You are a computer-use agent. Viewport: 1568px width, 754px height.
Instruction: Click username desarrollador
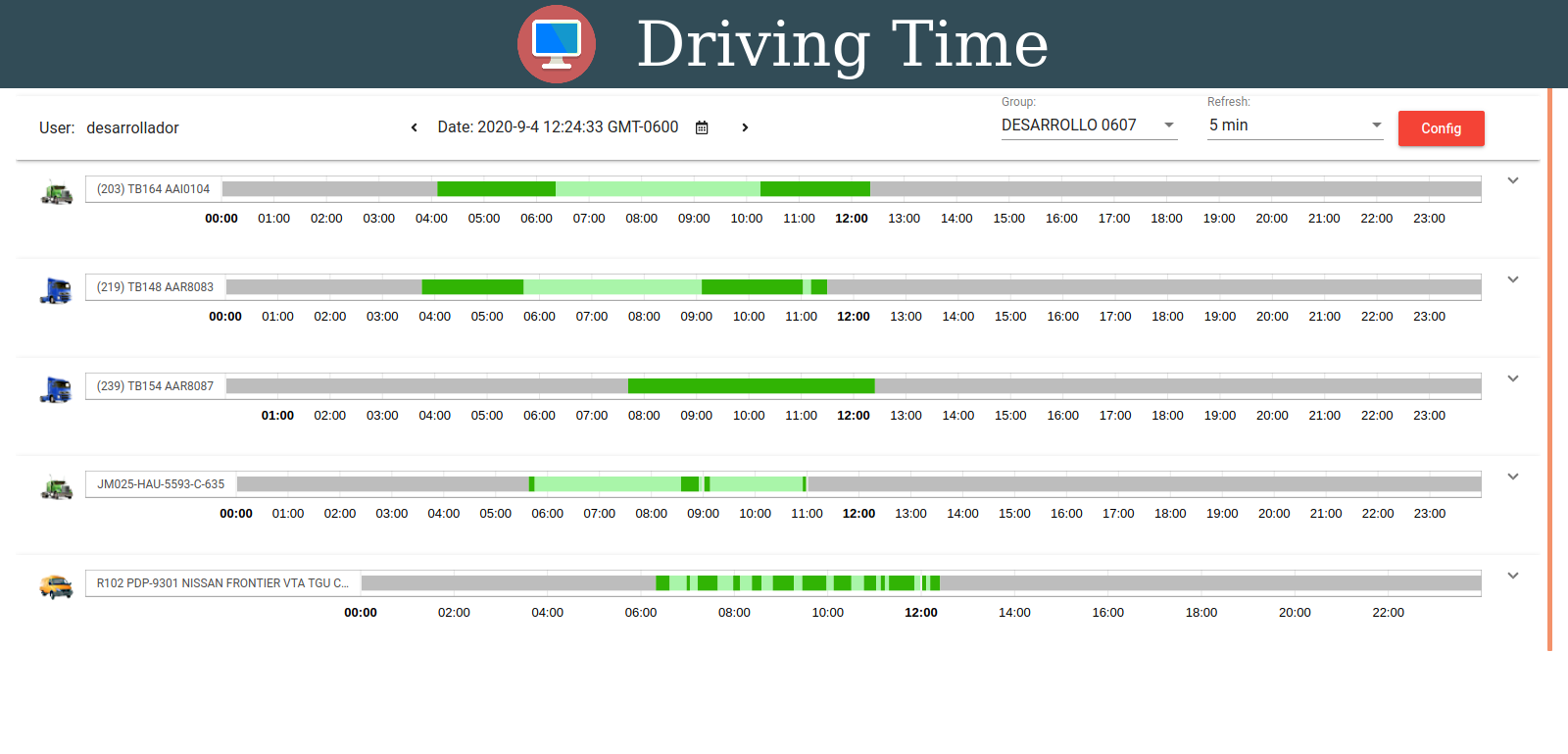(132, 127)
